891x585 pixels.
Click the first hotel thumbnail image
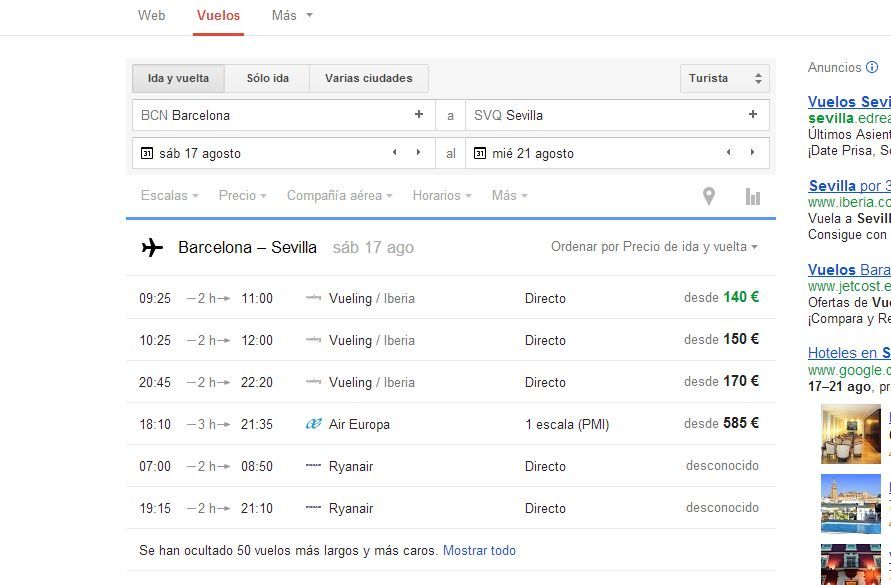[851, 434]
